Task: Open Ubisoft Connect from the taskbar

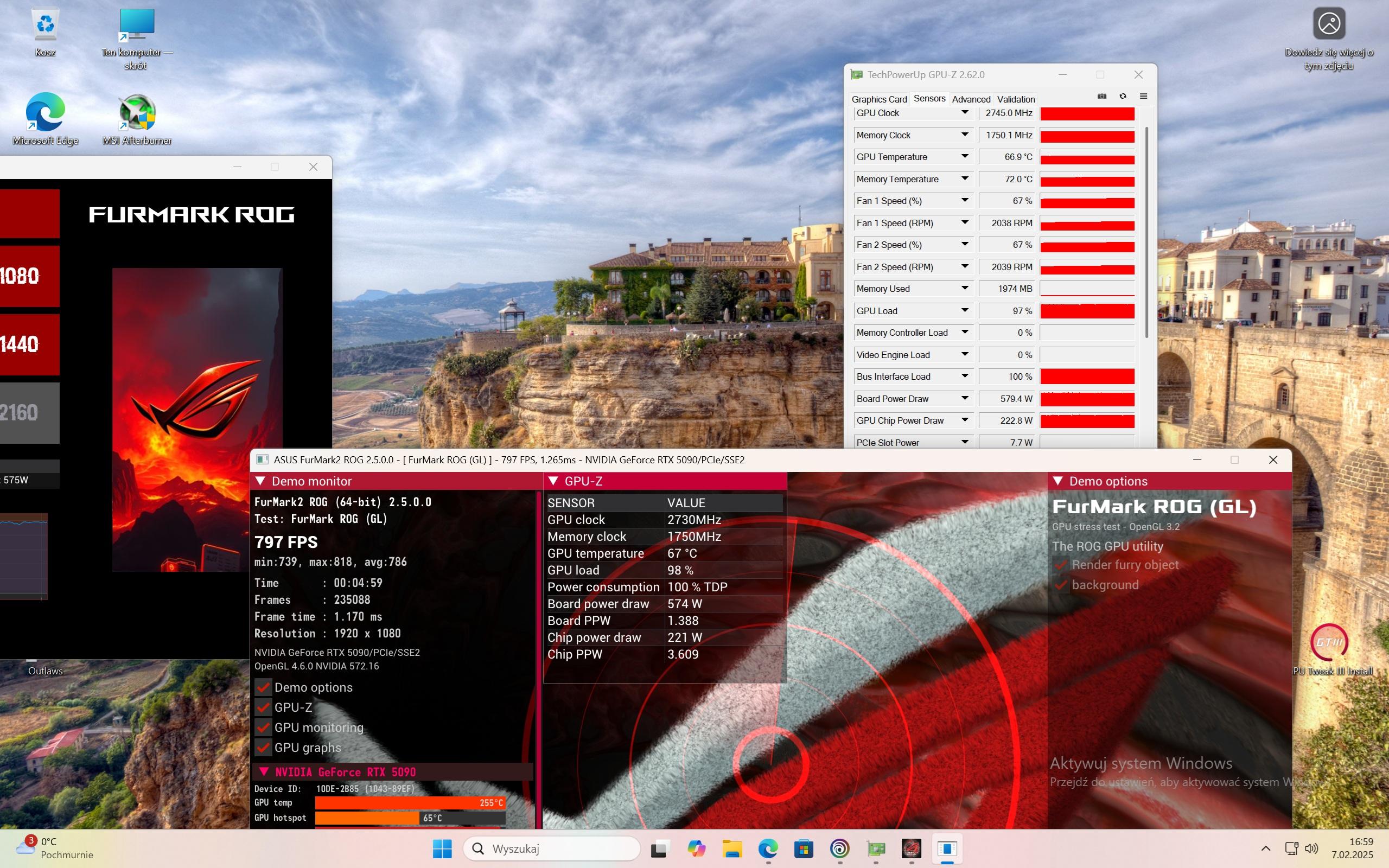Action: coord(840,848)
